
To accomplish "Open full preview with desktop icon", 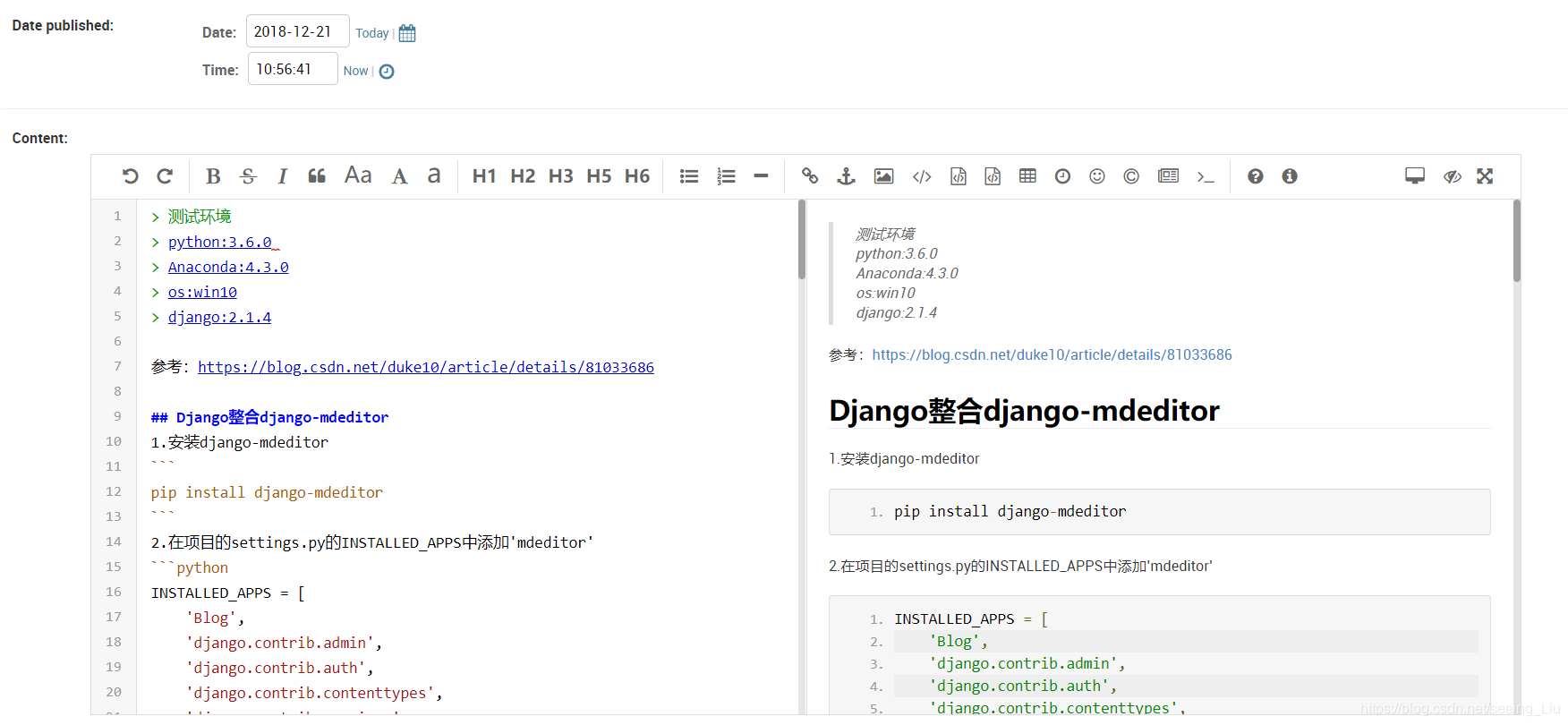I will click(1415, 176).
